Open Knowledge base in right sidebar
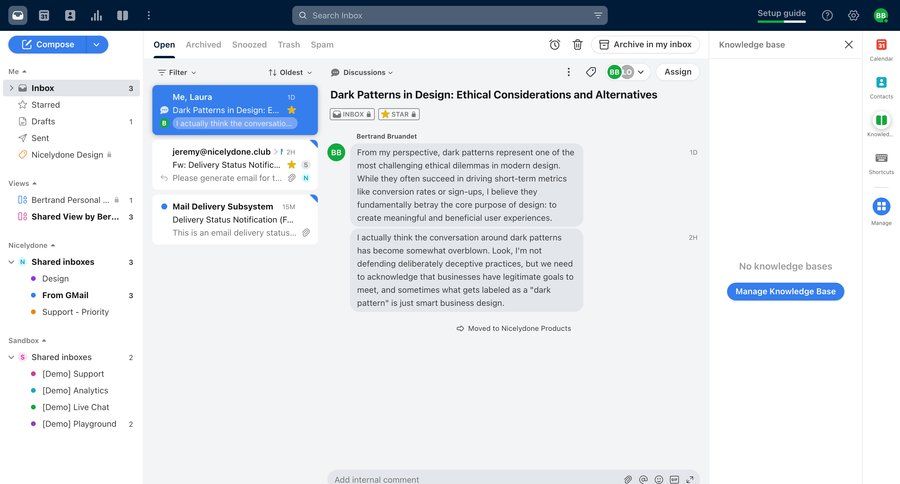Viewport: 900px width, 484px height. click(x=881, y=125)
